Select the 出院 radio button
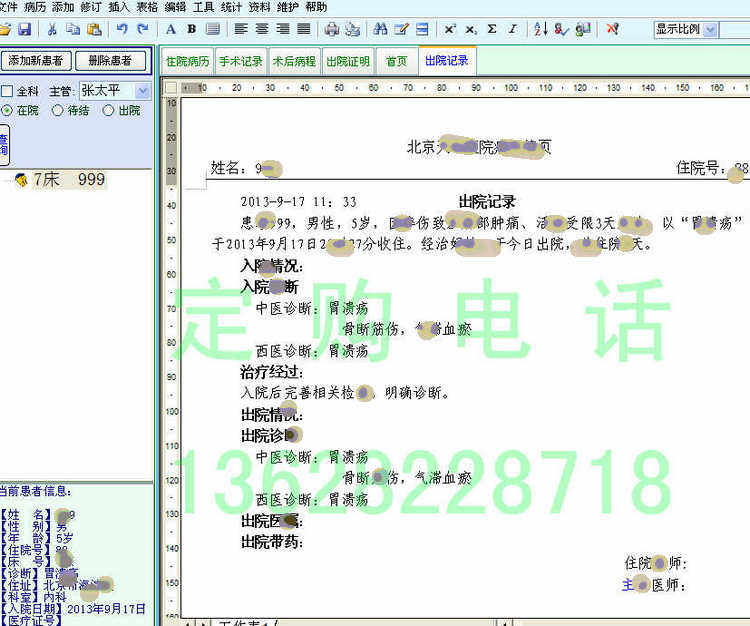Screen dimensions: 750x626 point(109,110)
